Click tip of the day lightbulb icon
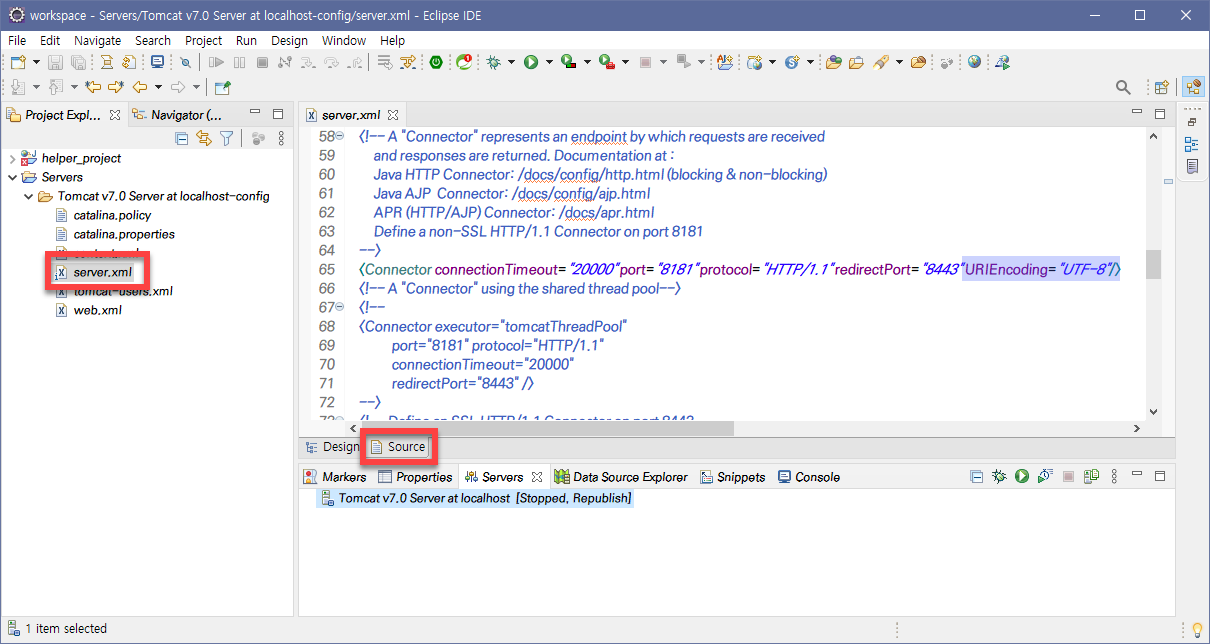Screen dimensions: 1210x644 (1196, 629)
